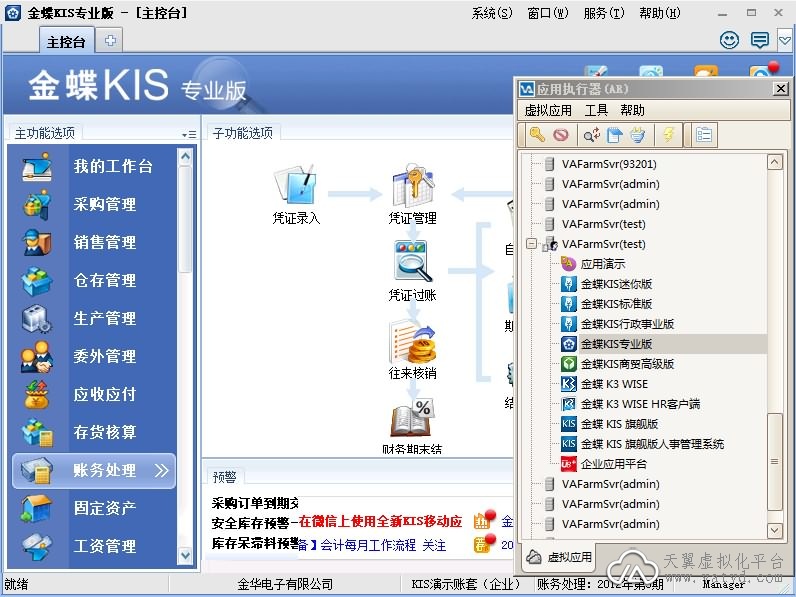Image resolution: width=796 pixels, height=597 pixels.
Task: Click the list view icon in 应用执行器 toolbar
Action: [704, 135]
